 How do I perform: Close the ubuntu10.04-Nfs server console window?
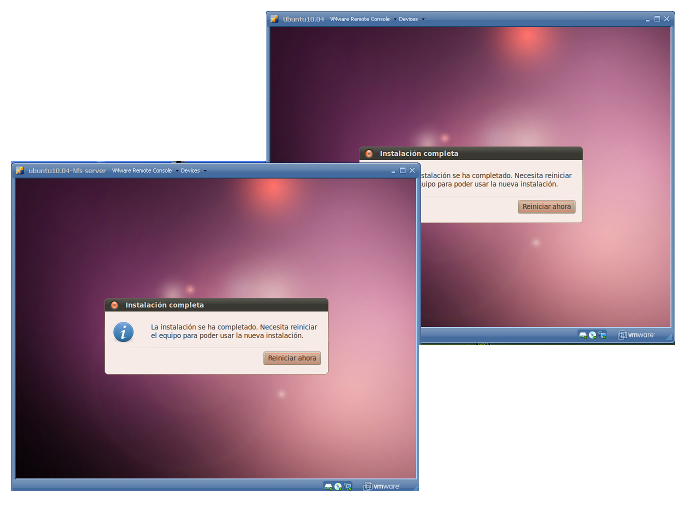click(x=412, y=171)
